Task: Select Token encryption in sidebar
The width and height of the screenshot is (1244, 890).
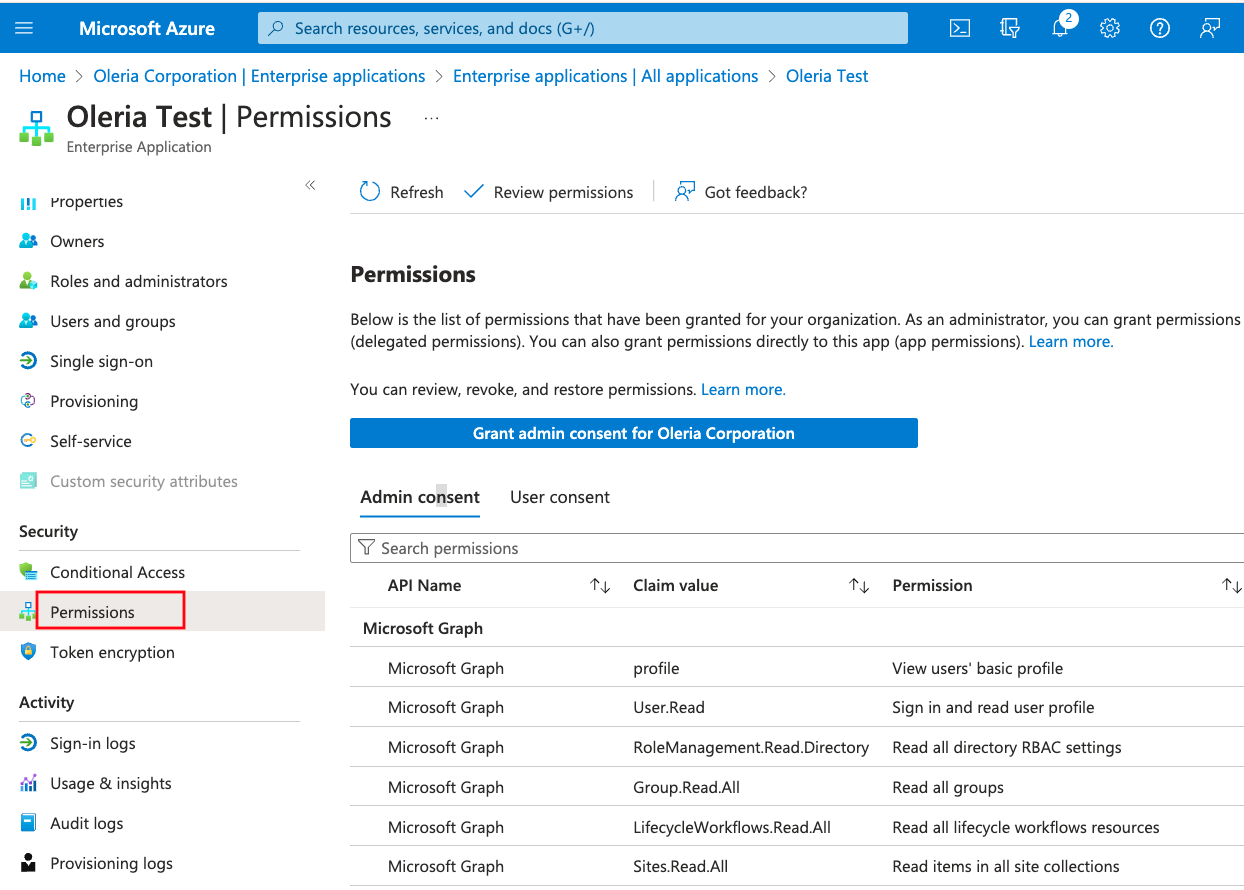Action: click(x=111, y=652)
